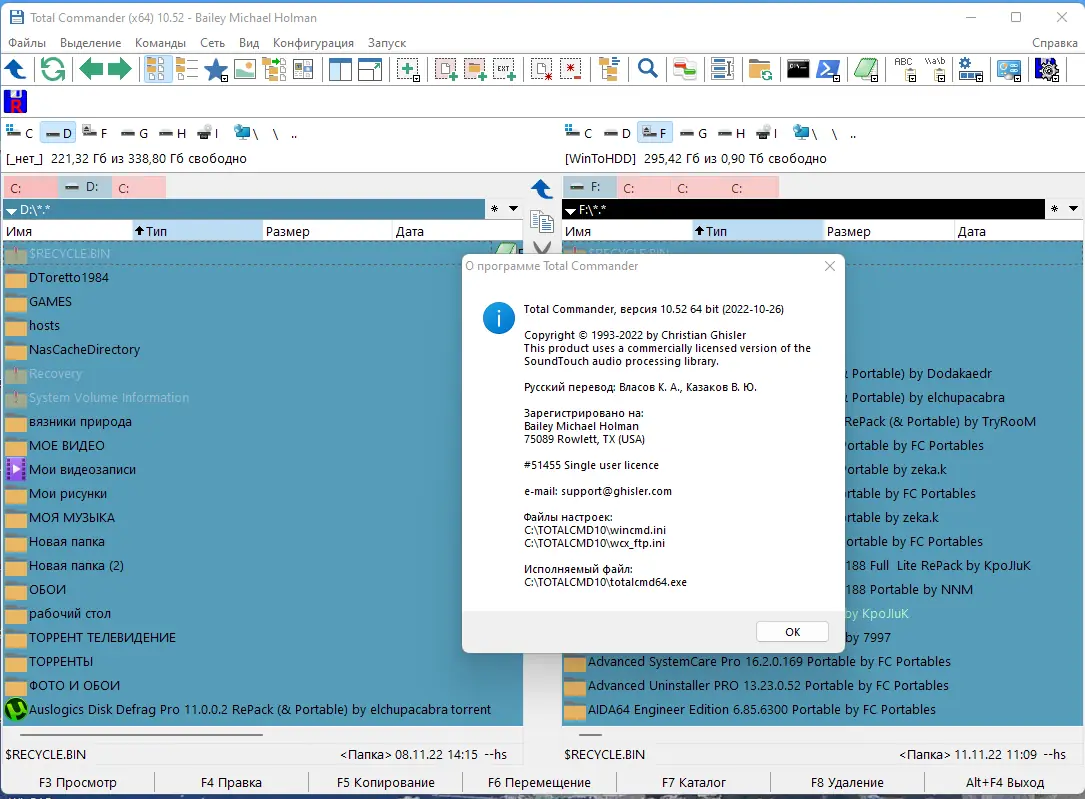Select the GAMES folder
Viewport: 1085px width, 799px height.
(52, 301)
